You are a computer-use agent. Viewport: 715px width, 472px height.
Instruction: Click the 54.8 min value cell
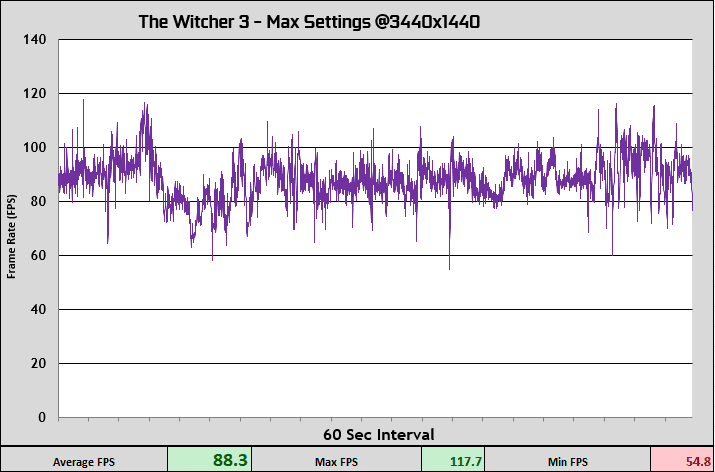[683, 460]
